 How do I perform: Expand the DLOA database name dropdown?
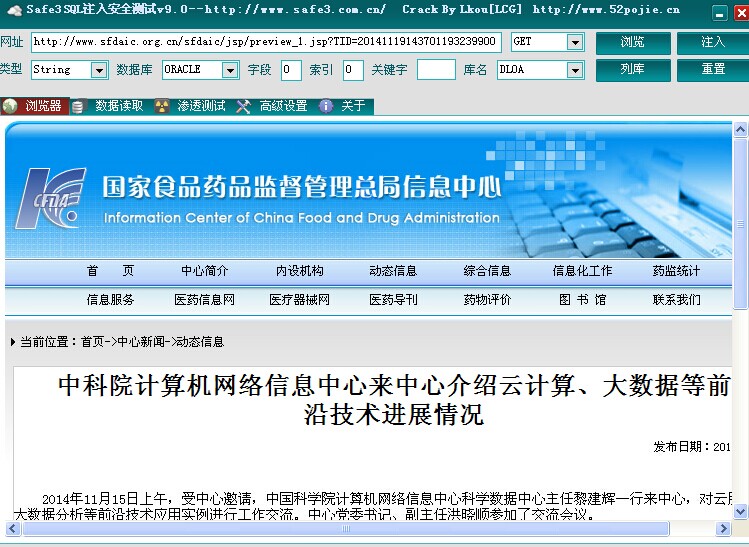pos(575,70)
